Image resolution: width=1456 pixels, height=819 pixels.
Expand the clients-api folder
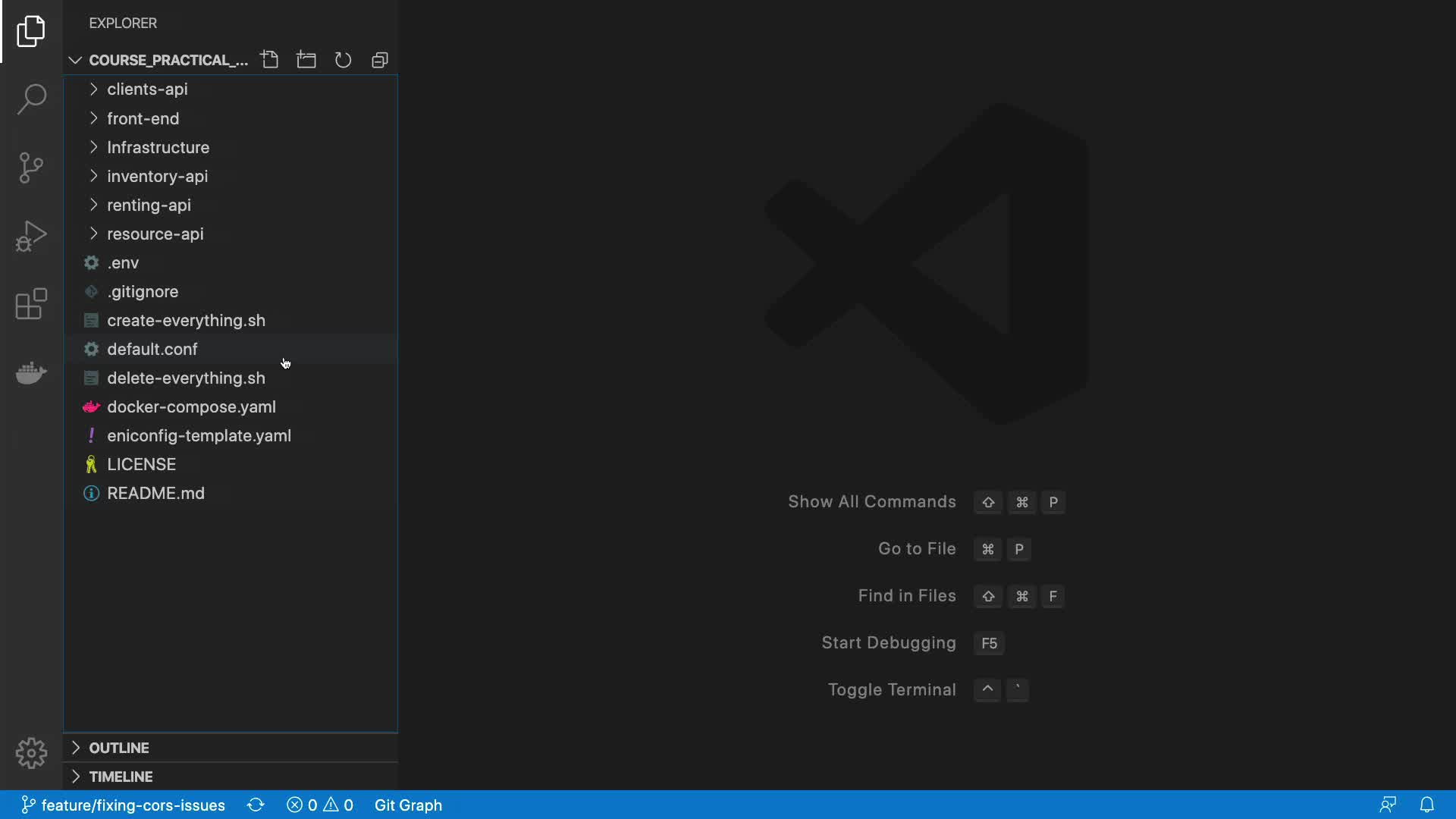pyautogui.click(x=147, y=89)
